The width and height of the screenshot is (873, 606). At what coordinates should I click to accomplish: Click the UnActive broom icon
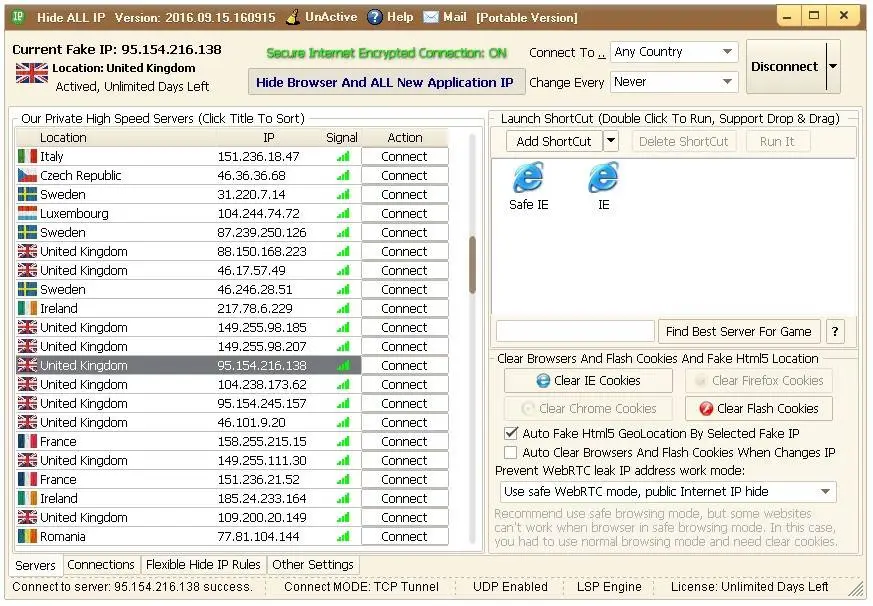293,17
